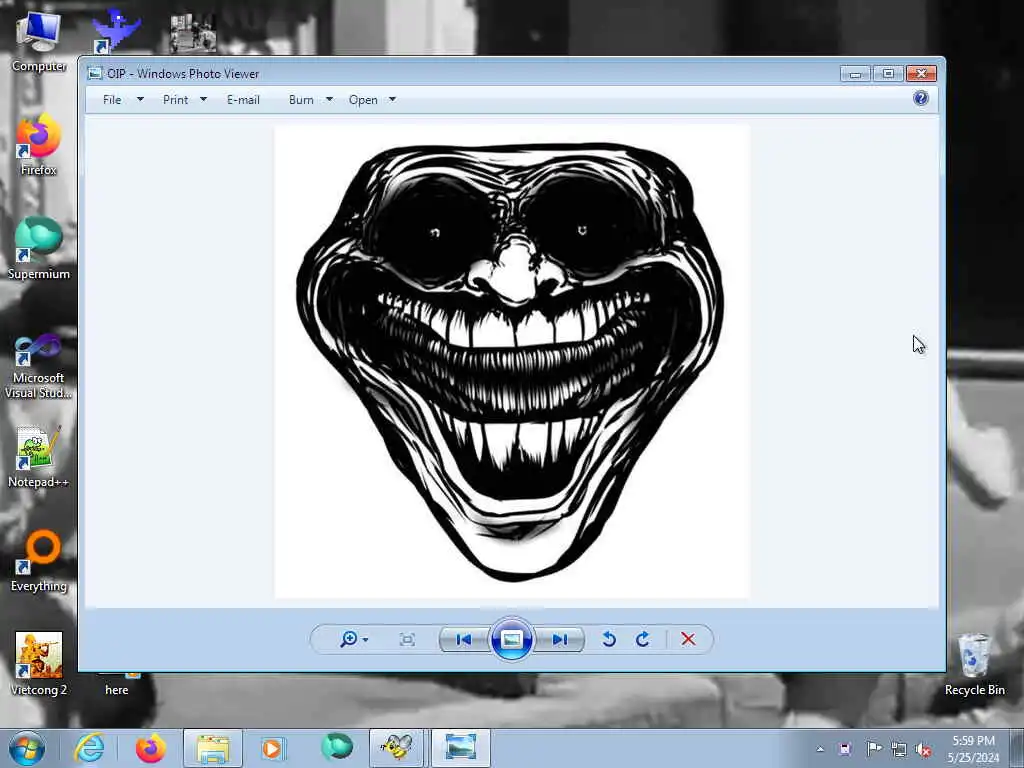Launch Firefox from the taskbar

click(x=150, y=748)
